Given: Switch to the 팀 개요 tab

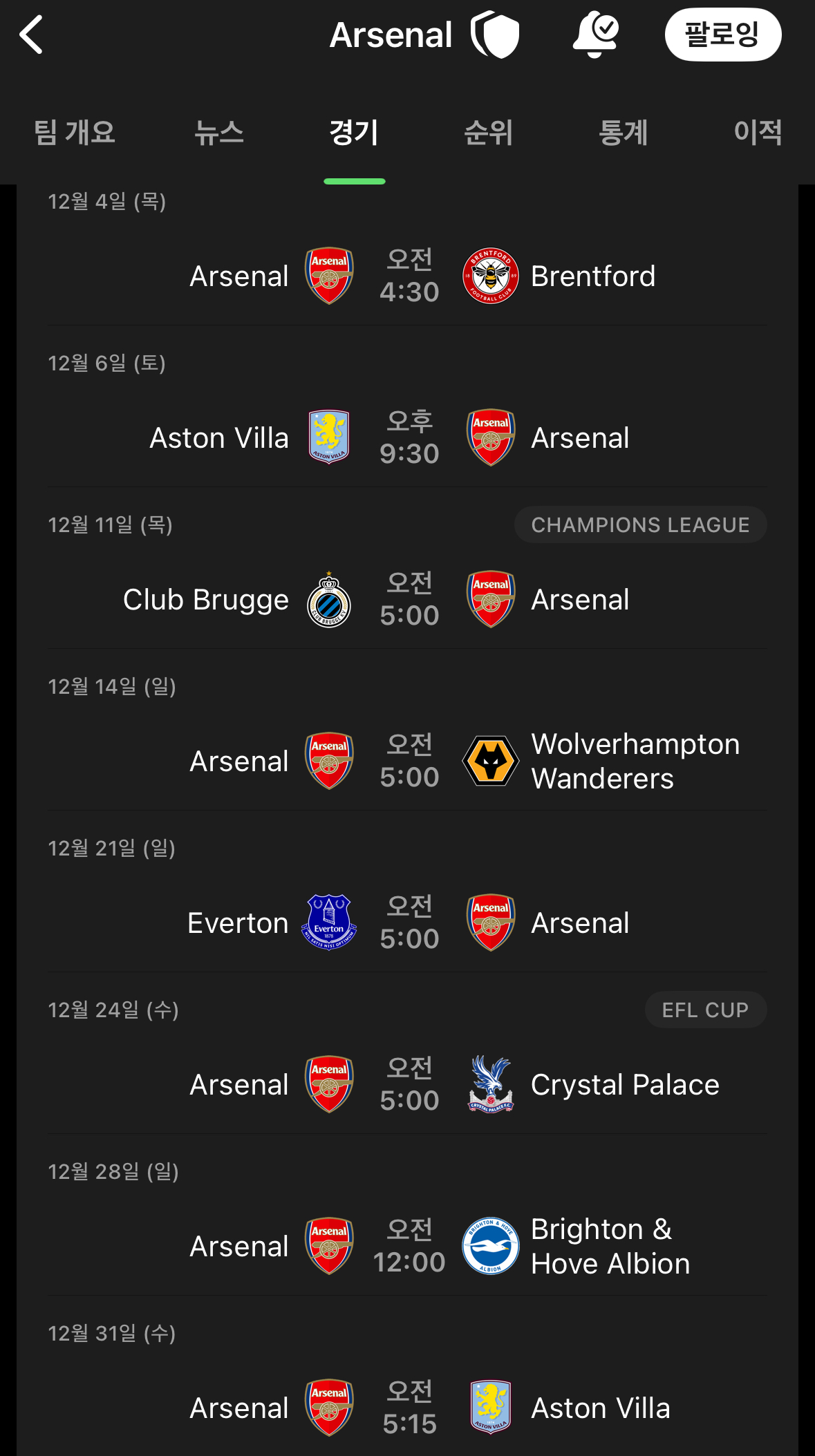Looking at the screenshot, I should tap(75, 132).
